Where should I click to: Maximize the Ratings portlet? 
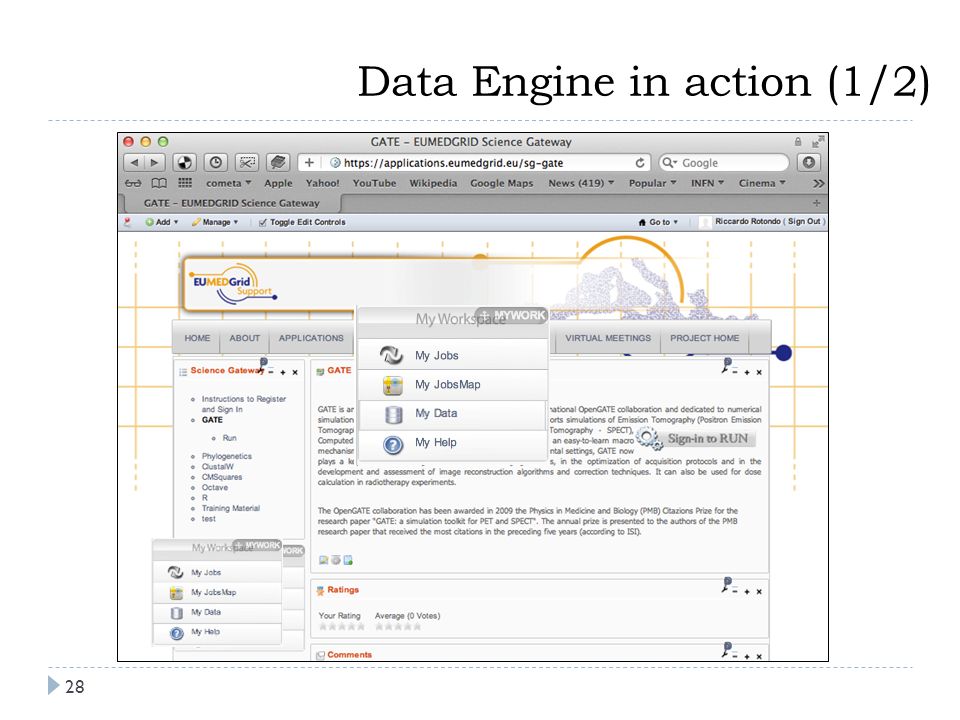[x=747, y=591]
